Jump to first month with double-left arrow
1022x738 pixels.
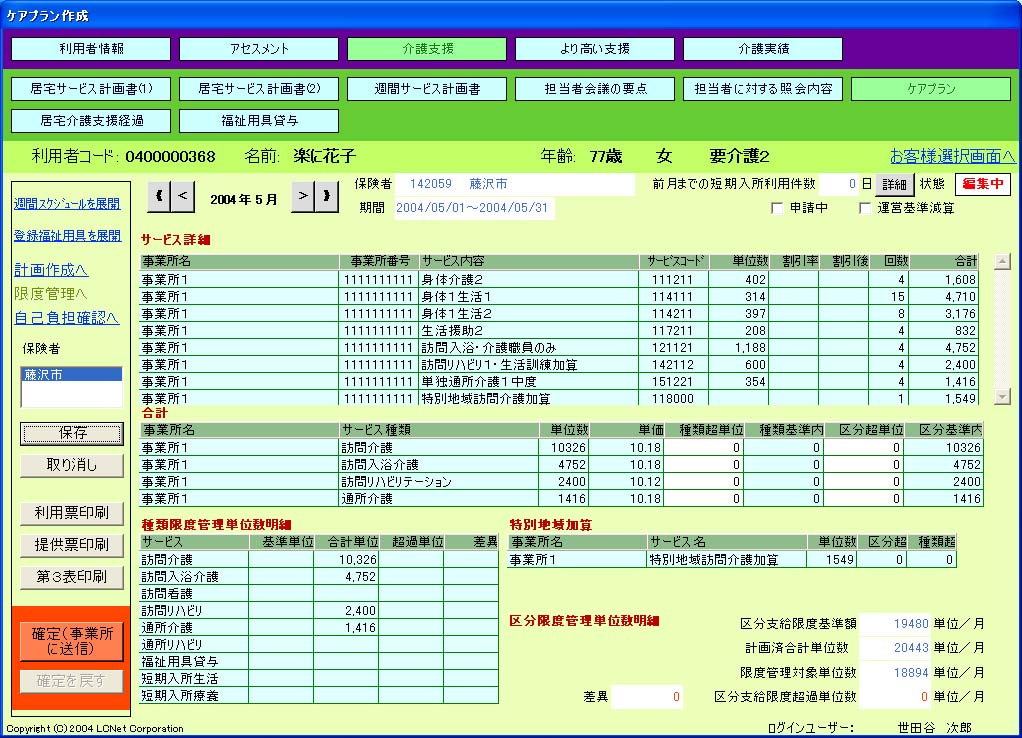[x=159, y=196]
